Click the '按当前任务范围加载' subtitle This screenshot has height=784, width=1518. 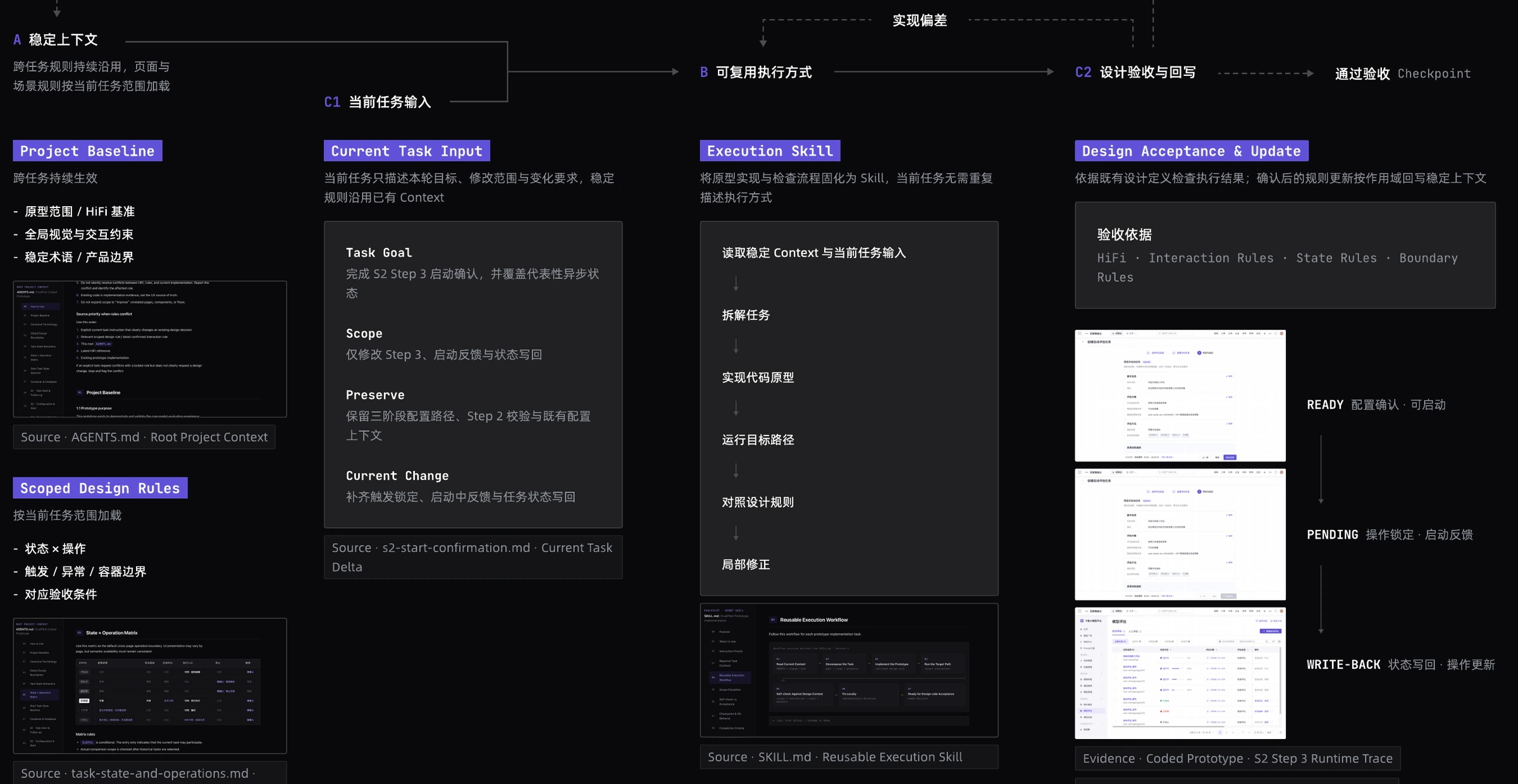click(67, 515)
